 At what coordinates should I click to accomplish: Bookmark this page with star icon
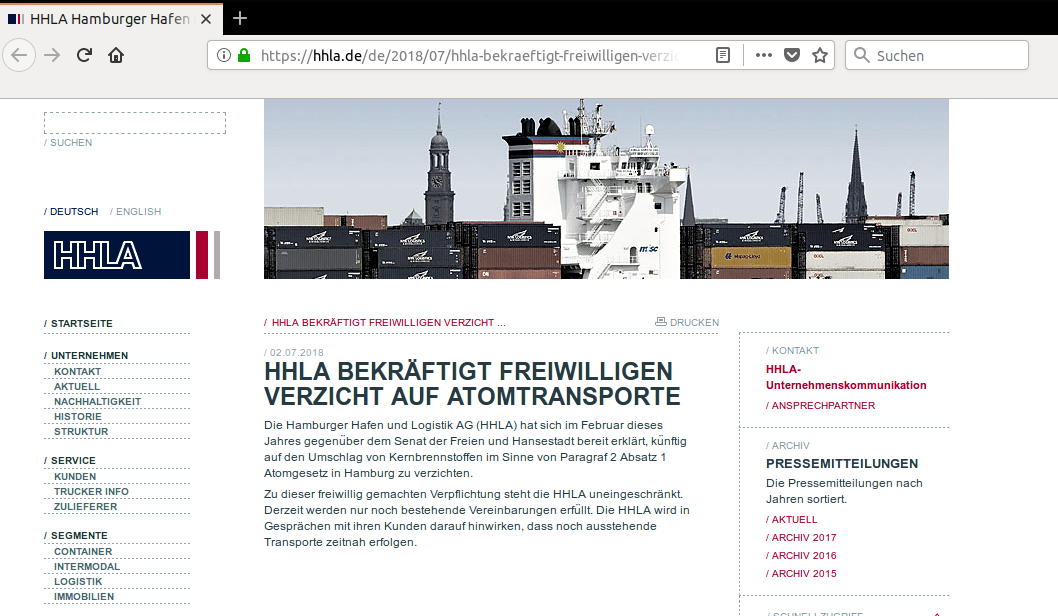click(820, 56)
